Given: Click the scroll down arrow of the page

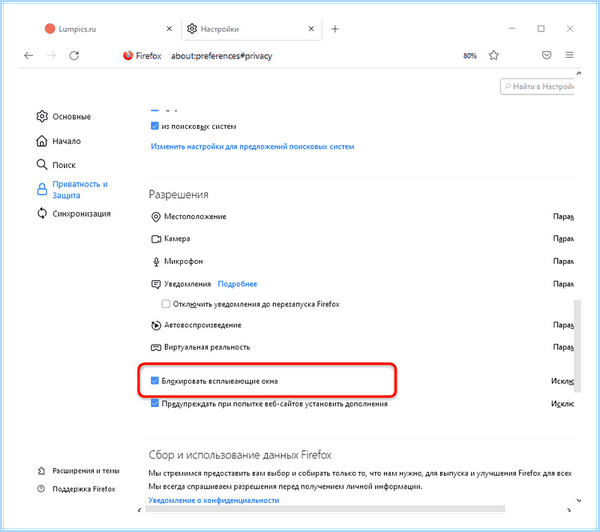Looking at the screenshot, I should point(579,500).
